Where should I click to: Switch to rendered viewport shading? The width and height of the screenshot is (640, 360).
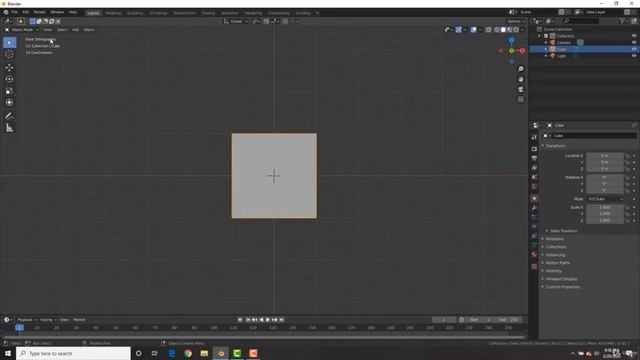tap(516, 30)
